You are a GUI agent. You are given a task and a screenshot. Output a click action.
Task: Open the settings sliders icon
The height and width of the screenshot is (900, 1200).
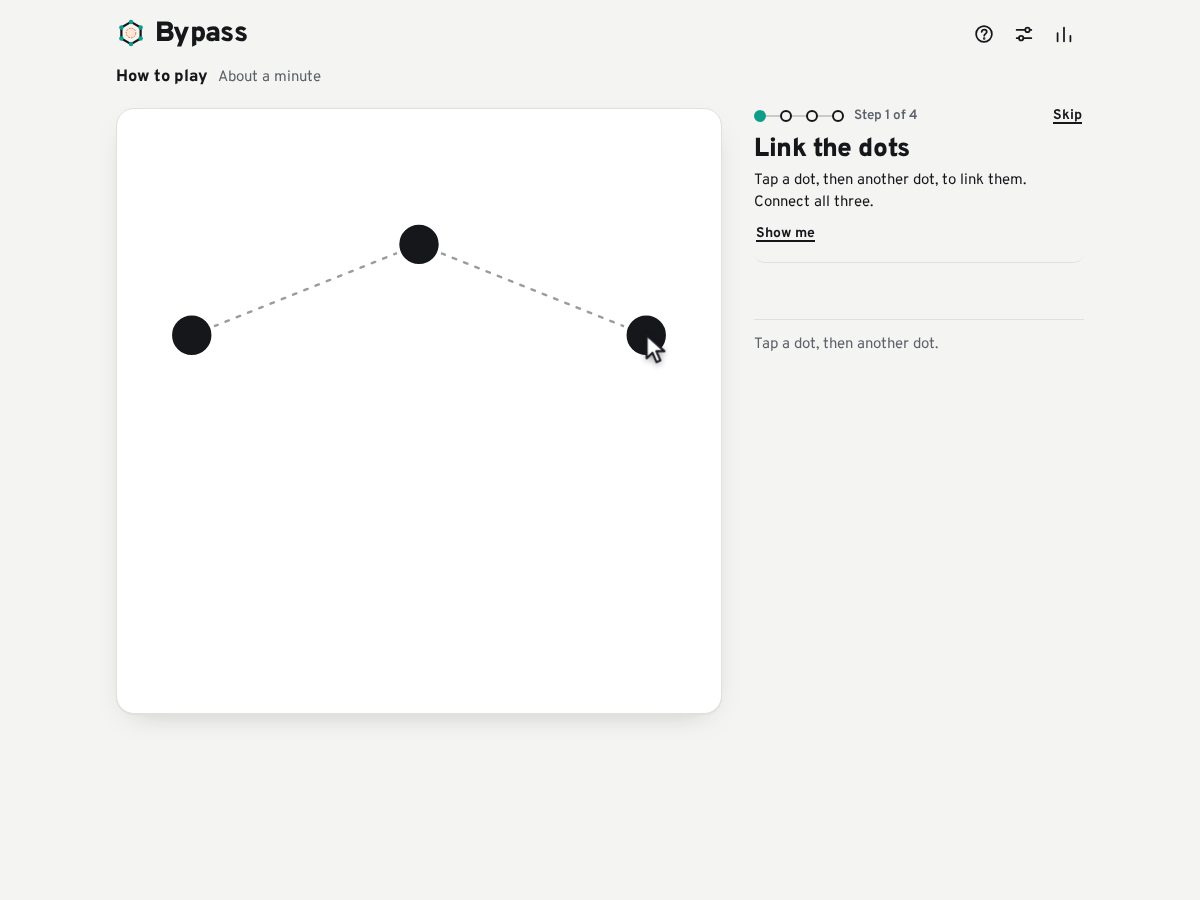1024,34
